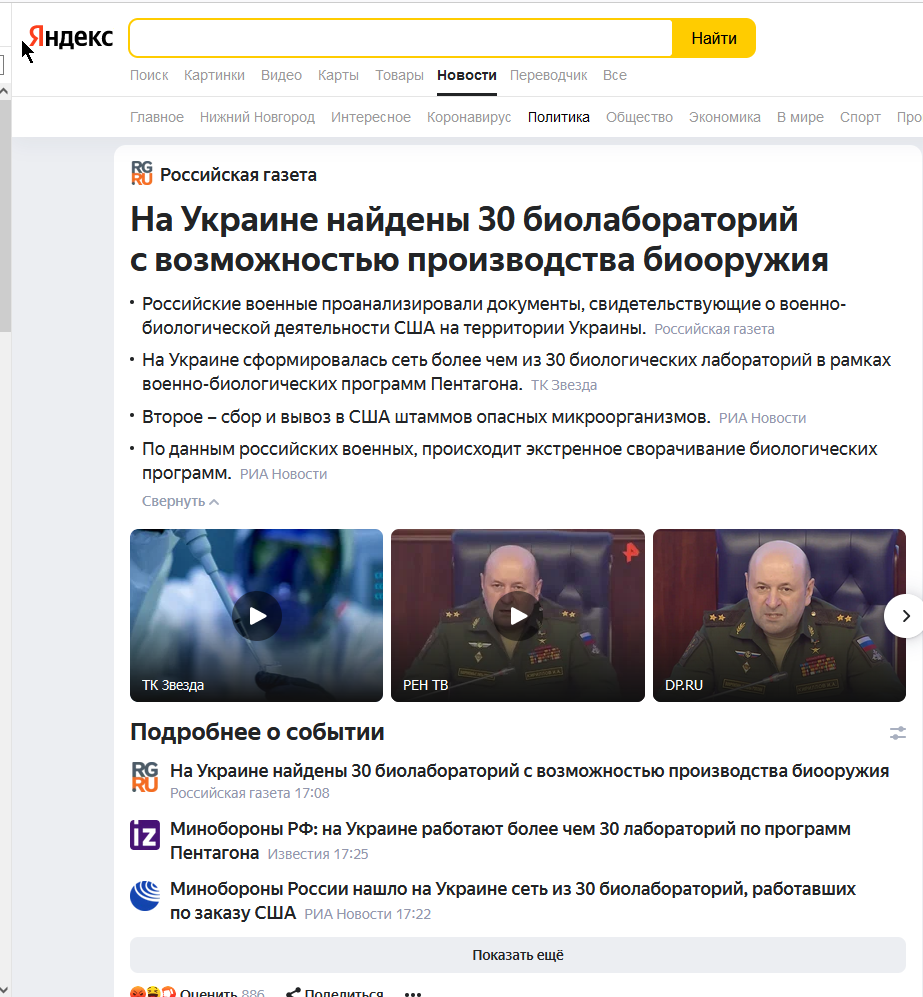Switch to the Картинки tab
Viewport: 923px width, 997px height.
[214, 75]
